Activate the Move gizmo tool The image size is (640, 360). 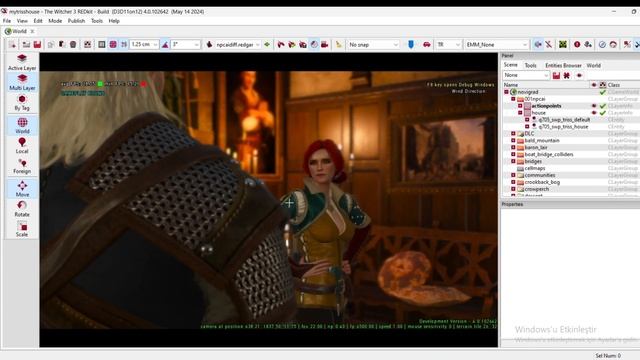click(22, 189)
